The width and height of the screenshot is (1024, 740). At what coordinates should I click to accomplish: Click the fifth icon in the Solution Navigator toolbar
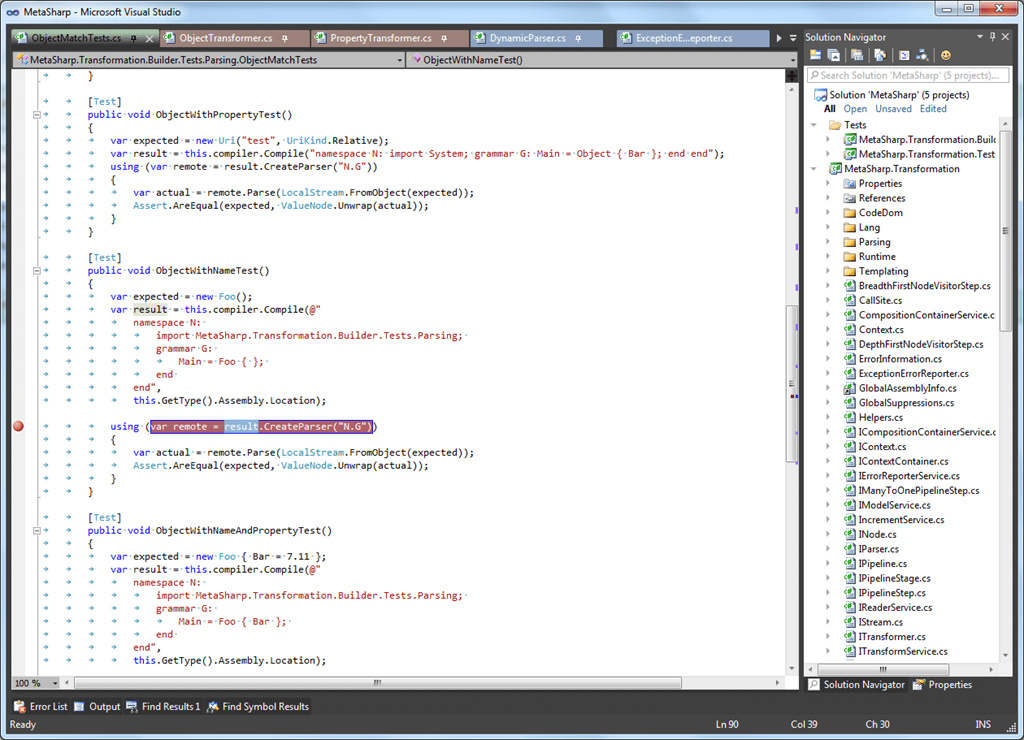[904, 56]
